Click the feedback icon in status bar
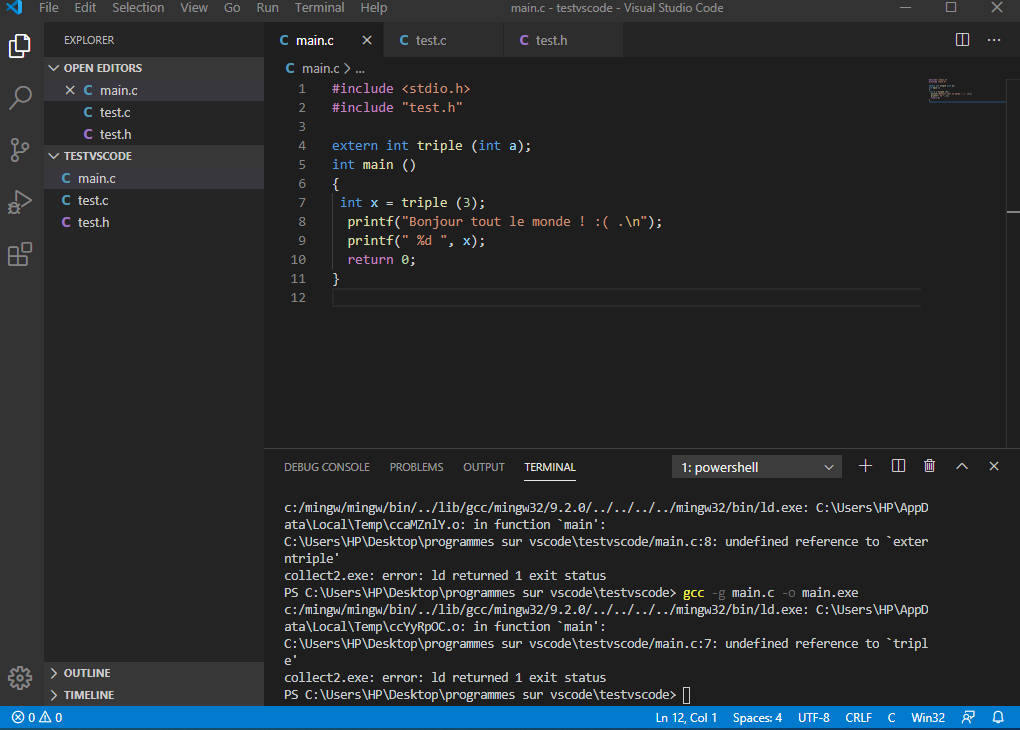1020x730 pixels. click(968, 718)
